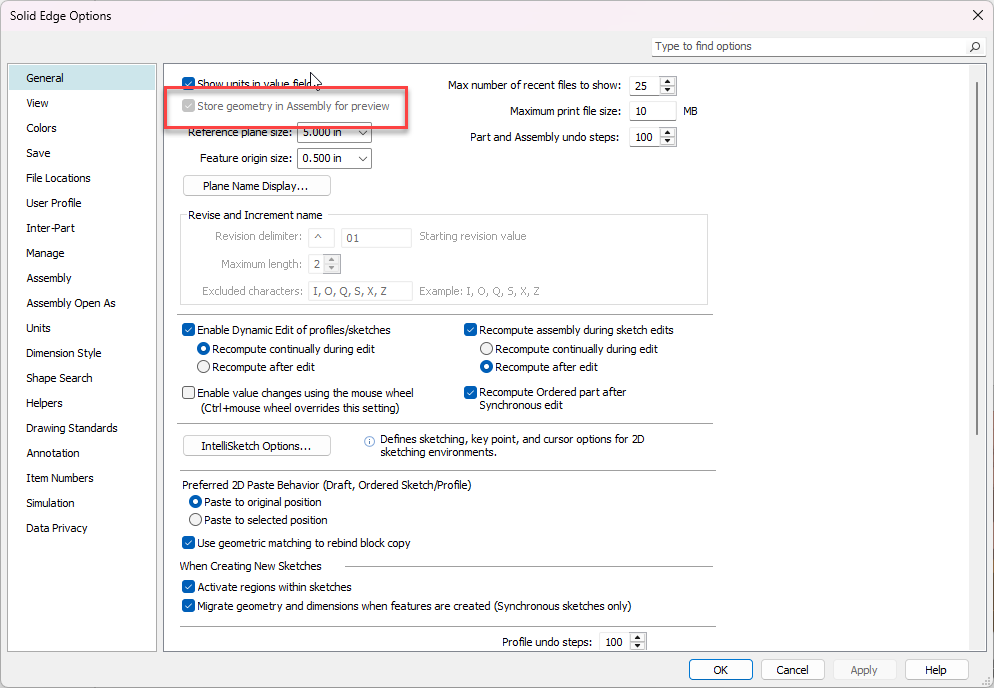Uncheck Use geometric matching to rebind block copy
994x688 pixels.
pos(188,543)
